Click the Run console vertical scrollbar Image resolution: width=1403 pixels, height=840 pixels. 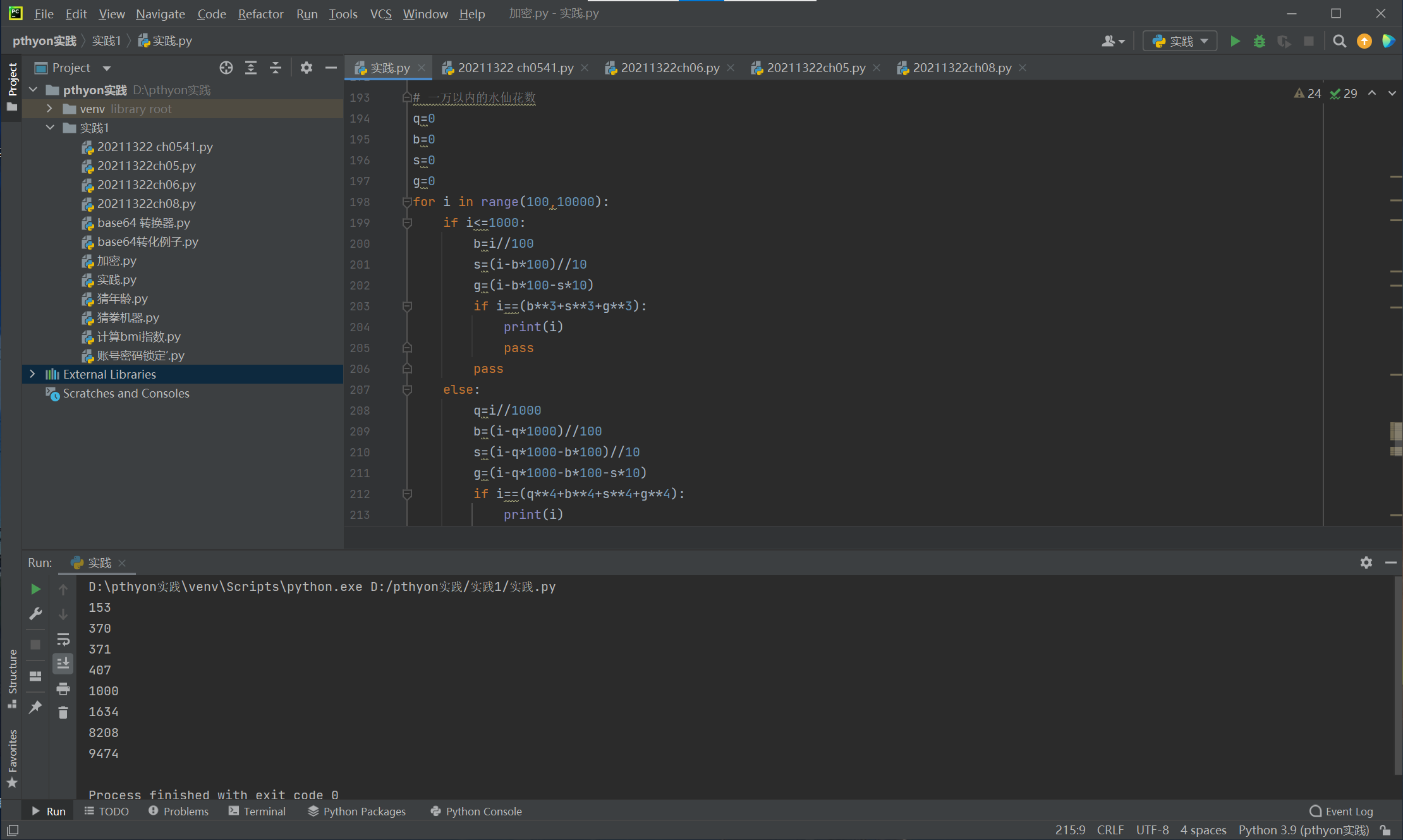(x=1397, y=676)
